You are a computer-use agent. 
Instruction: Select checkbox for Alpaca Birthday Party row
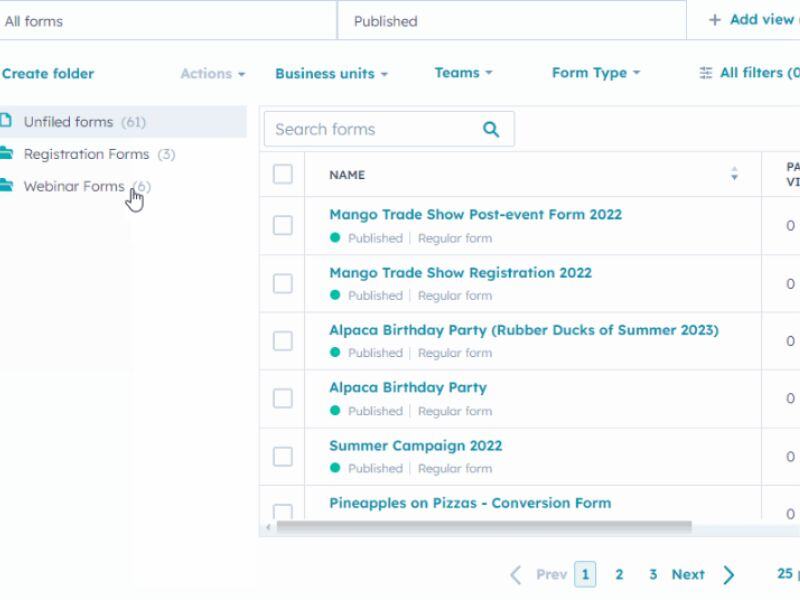point(283,398)
